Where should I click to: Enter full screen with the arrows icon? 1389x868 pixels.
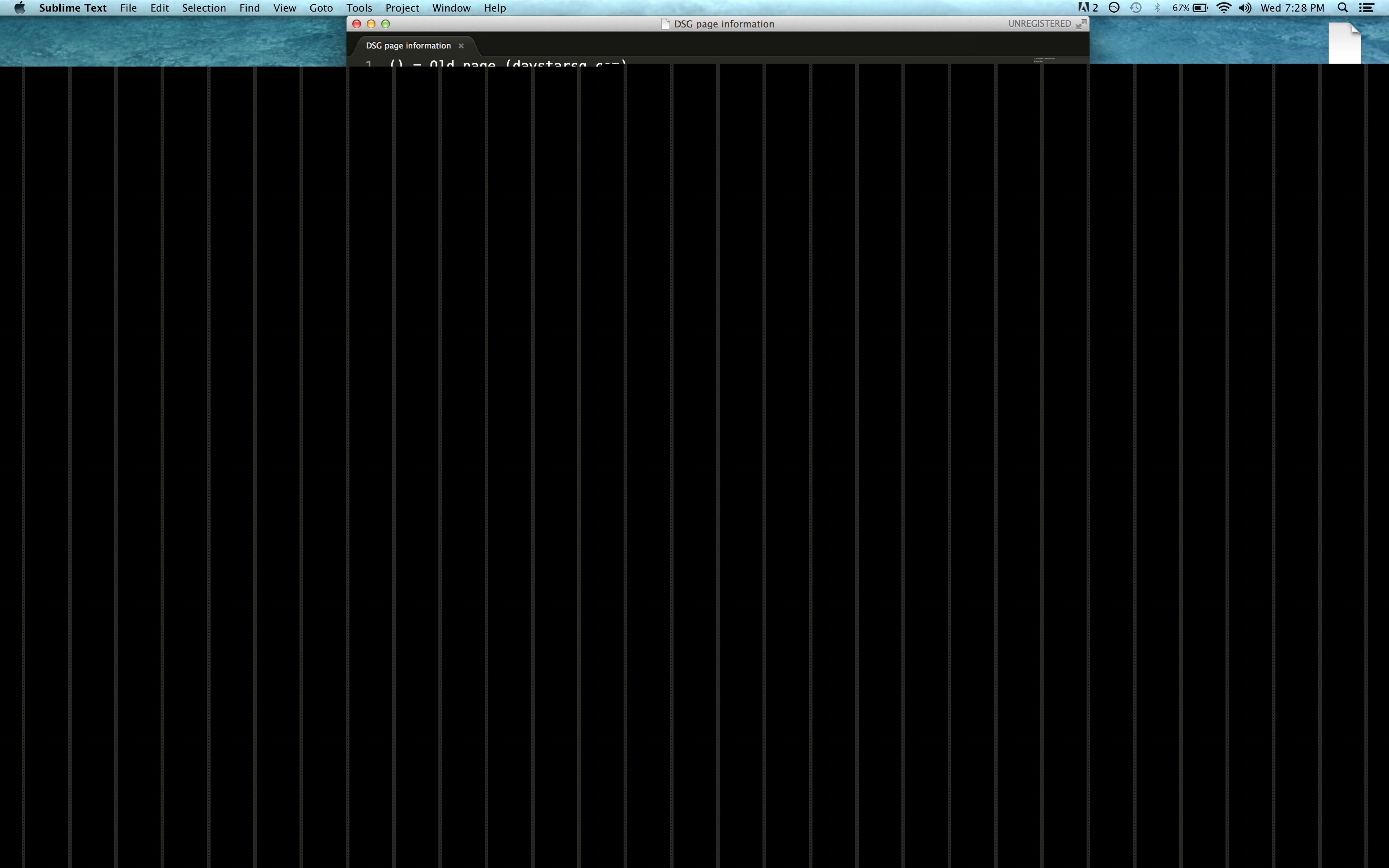click(1081, 24)
